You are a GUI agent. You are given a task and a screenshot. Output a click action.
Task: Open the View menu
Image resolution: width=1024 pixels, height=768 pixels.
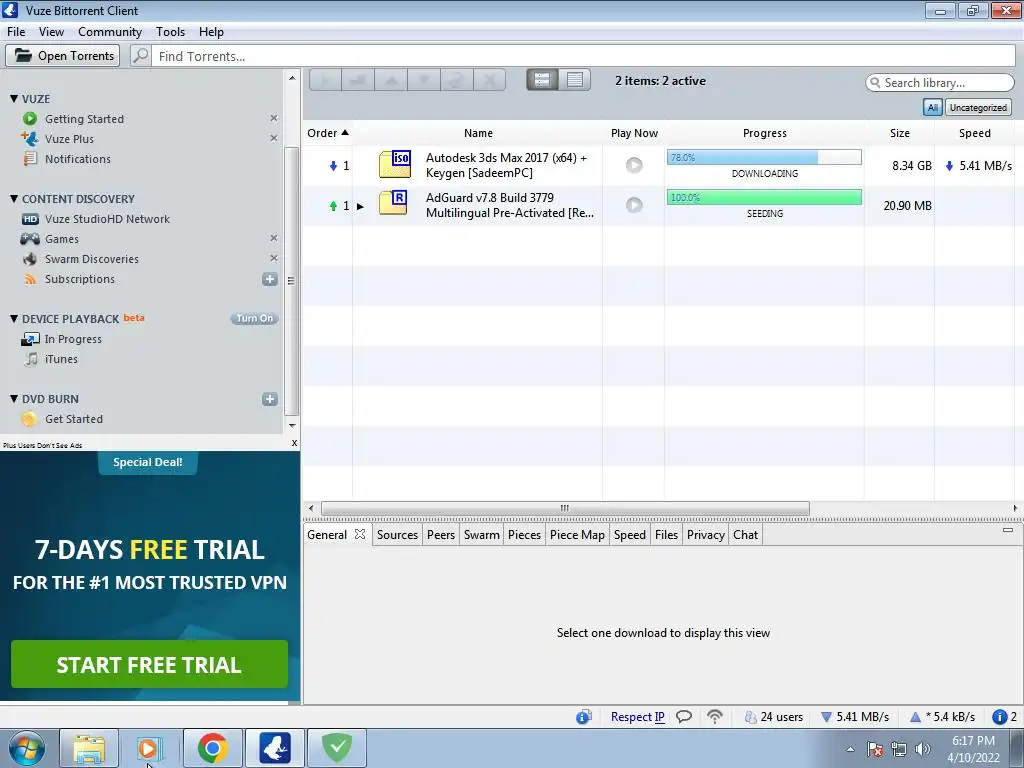[51, 31]
